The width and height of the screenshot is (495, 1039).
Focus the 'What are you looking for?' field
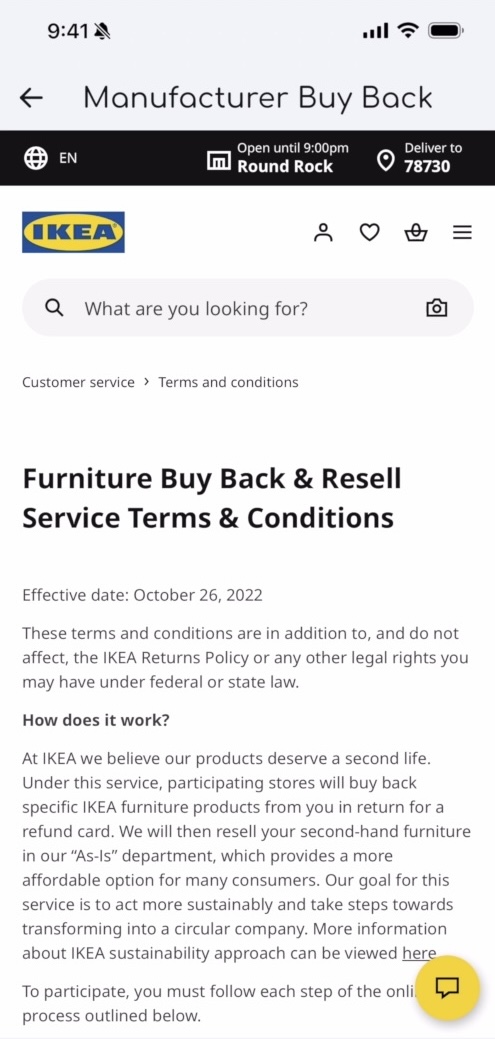pos(248,307)
